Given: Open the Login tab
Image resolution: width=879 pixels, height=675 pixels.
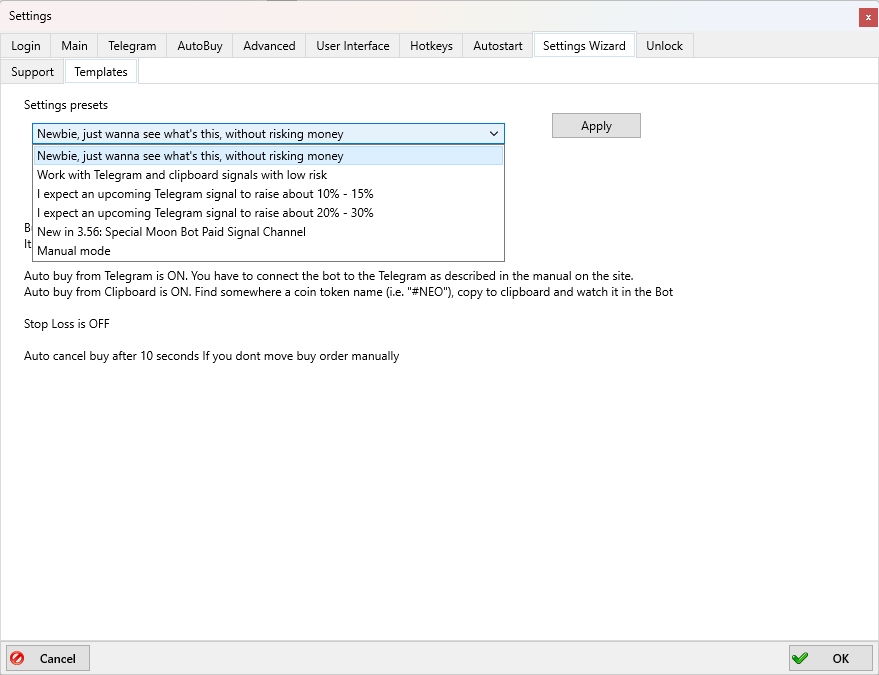Looking at the screenshot, I should [x=26, y=46].
